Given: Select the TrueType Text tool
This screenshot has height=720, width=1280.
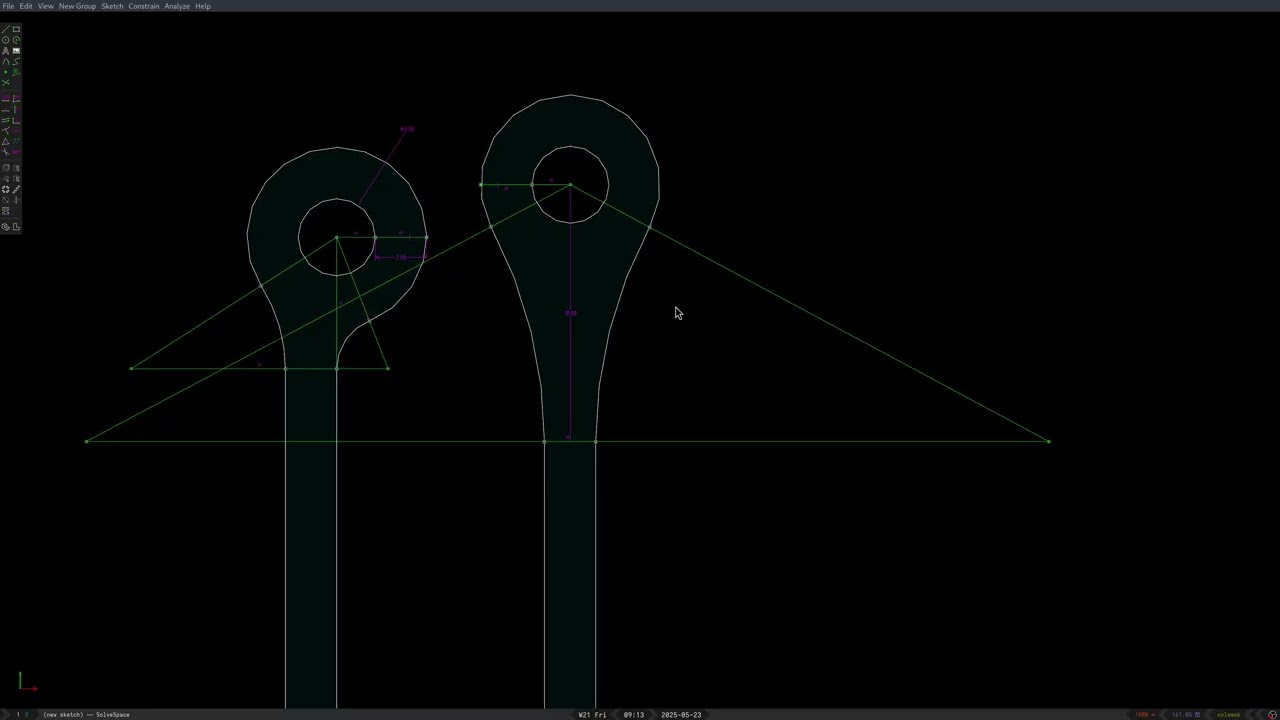Looking at the screenshot, I should pyautogui.click(x=5, y=50).
